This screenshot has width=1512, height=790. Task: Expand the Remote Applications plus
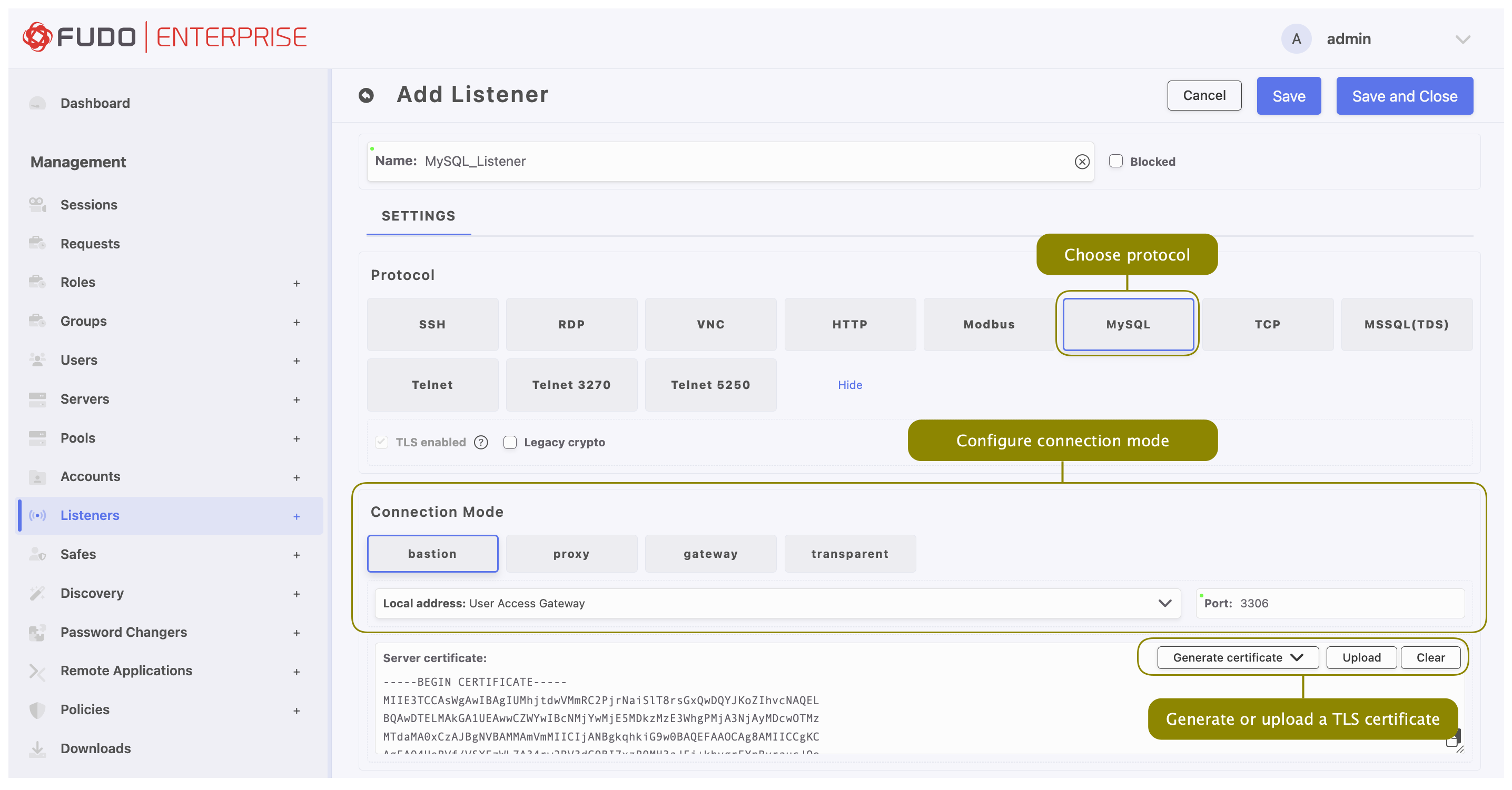(297, 672)
